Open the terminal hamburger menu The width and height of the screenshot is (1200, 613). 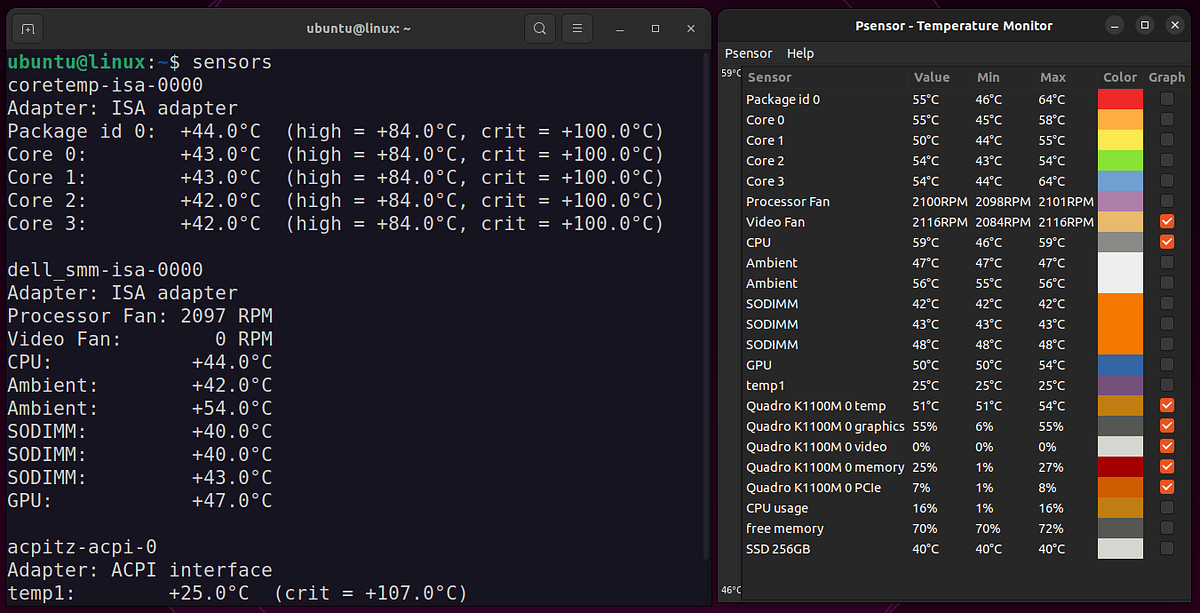coord(576,28)
